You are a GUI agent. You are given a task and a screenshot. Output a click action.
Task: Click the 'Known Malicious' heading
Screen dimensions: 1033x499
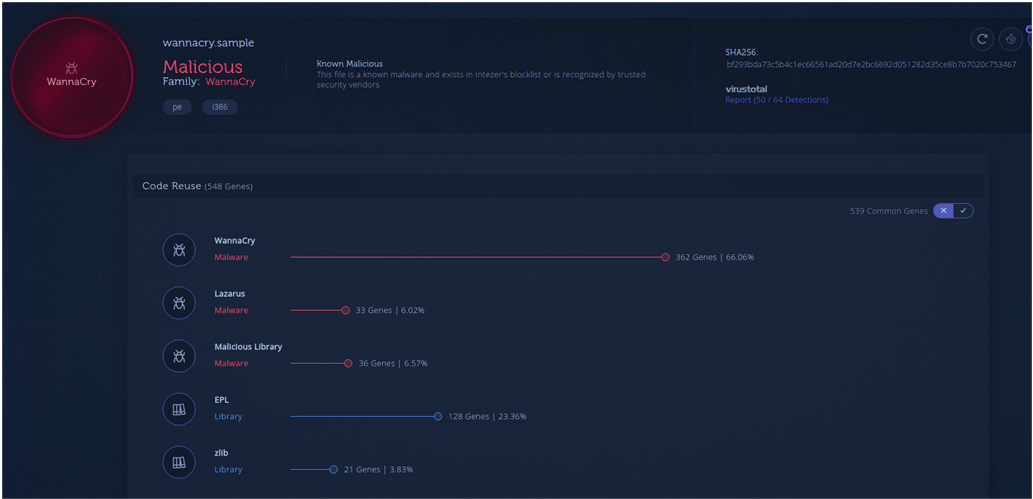349,64
